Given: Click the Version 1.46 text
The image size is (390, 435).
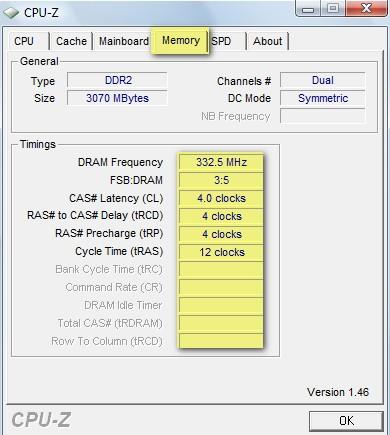Looking at the screenshot, I should click(x=338, y=392).
